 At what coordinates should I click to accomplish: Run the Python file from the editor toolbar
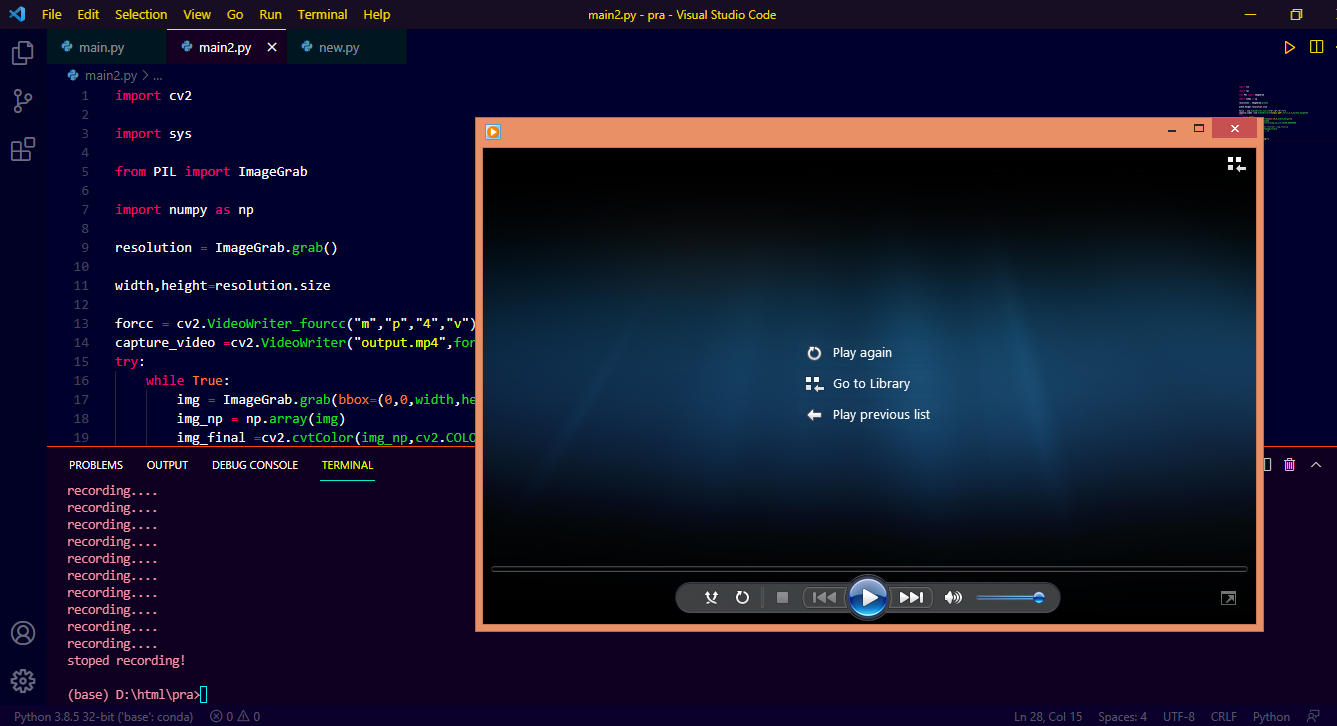1289,46
